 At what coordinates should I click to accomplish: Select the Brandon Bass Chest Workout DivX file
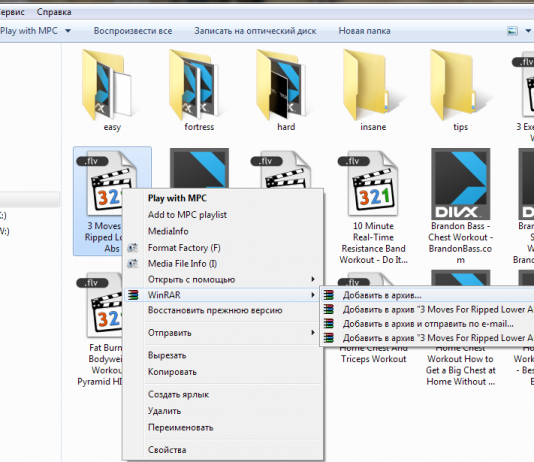click(x=460, y=207)
